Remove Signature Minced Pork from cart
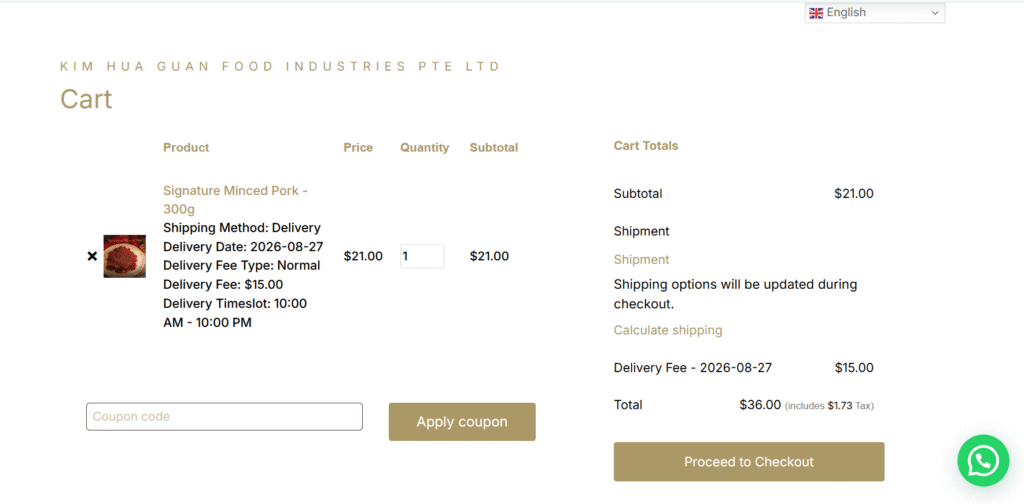 point(92,257)
